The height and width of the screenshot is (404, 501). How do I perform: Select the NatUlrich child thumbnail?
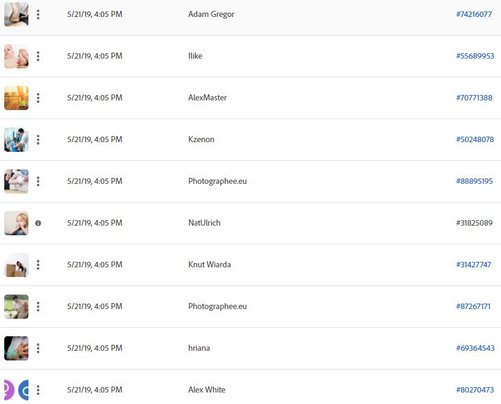(16, 223)
